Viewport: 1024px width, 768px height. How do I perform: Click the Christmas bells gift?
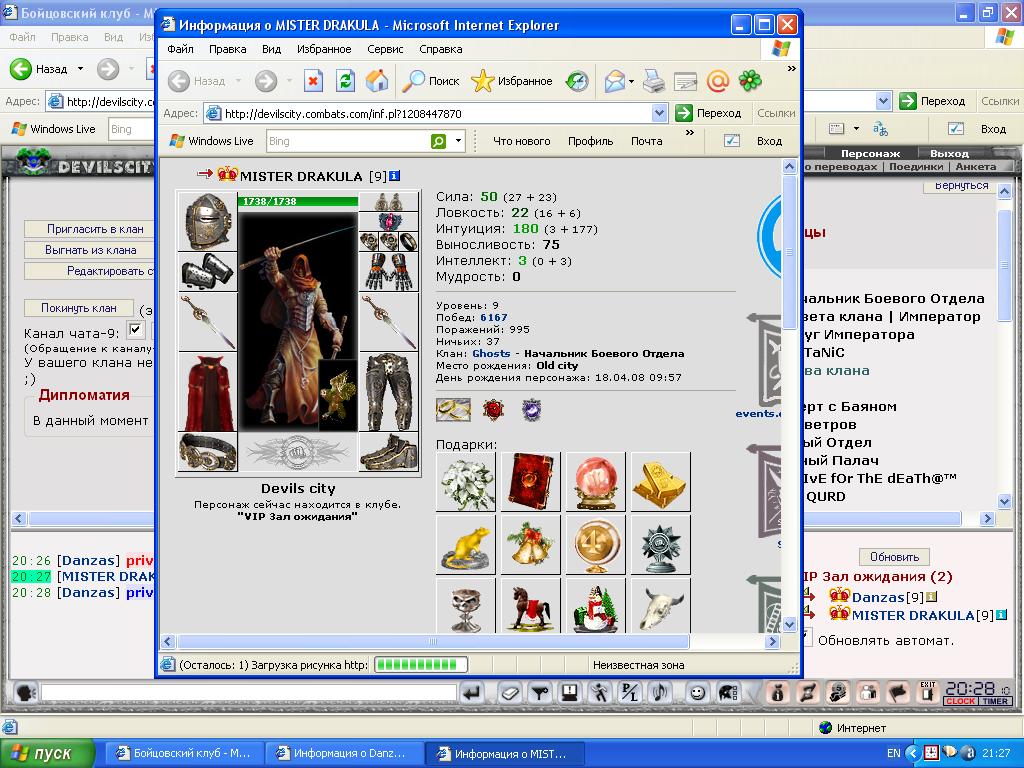(x=530, y=545)
